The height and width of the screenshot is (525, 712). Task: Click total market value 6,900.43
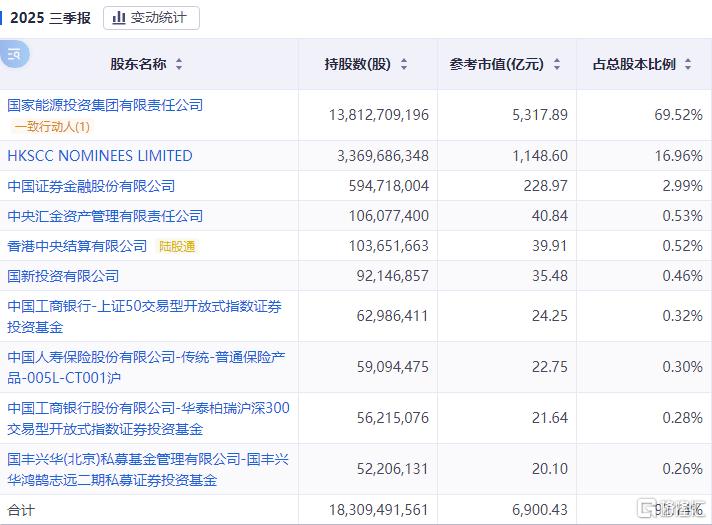pyautogui.click(x=540, y=510)
